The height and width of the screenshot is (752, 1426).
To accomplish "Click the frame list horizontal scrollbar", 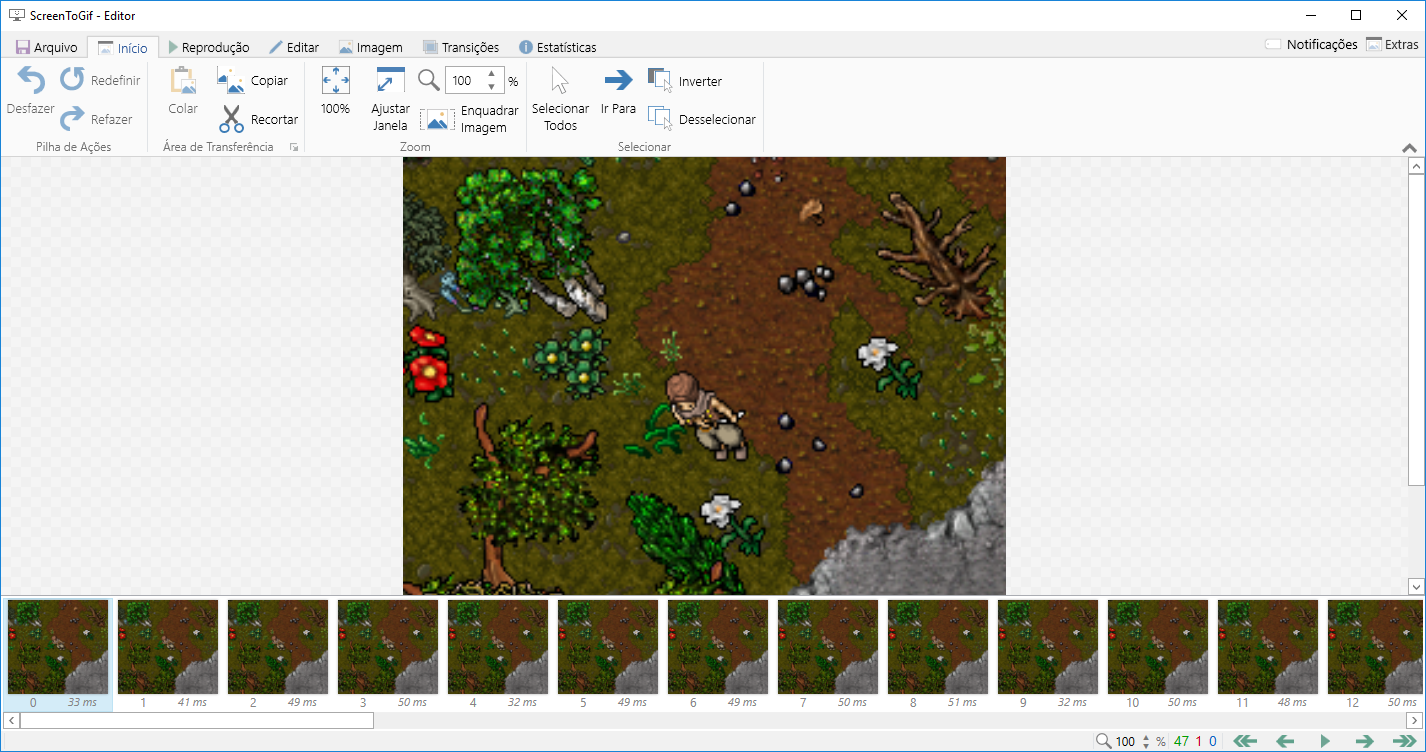I will (197, 720).
